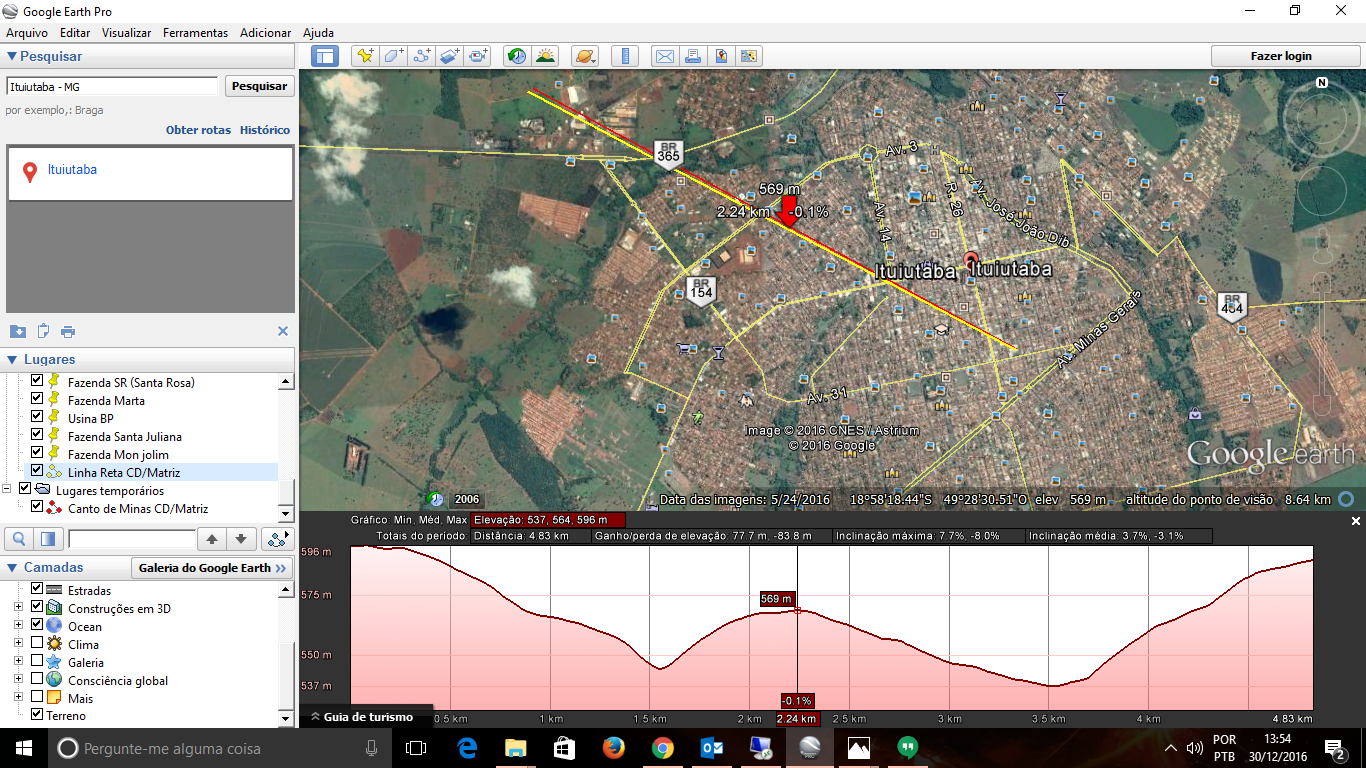The image size is (1366, 768).
Task: Click the Fazer login button
Action: (1281, 56)
